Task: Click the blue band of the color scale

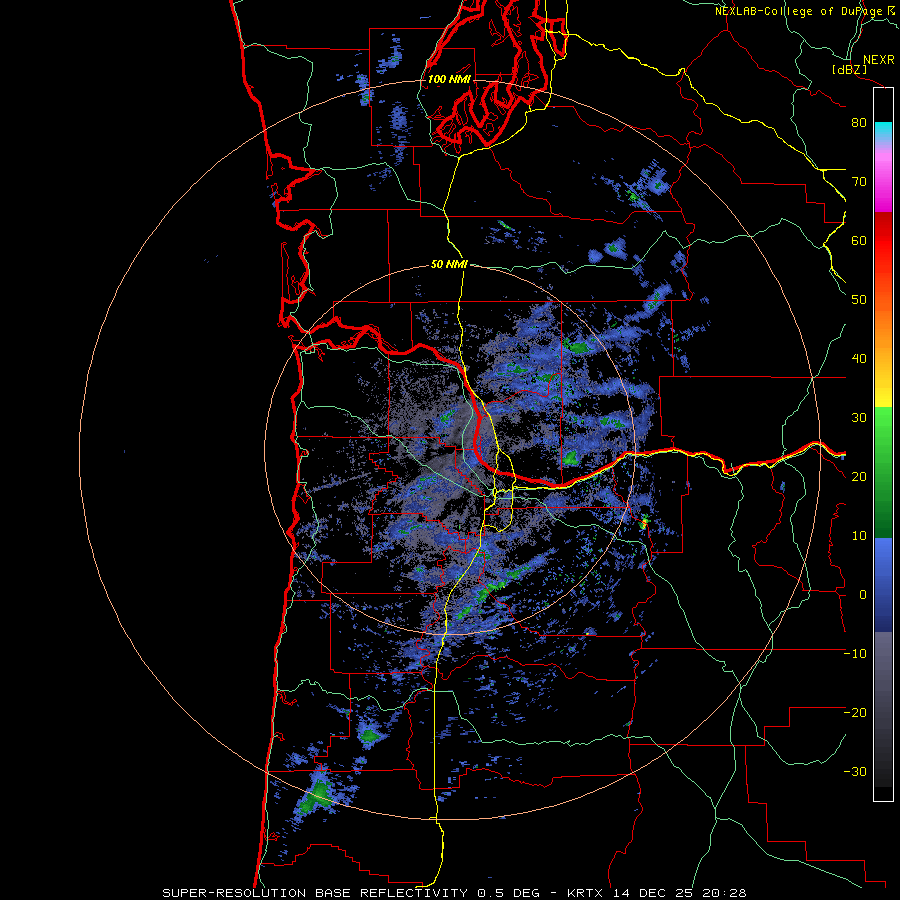Action: coord(883,584)
